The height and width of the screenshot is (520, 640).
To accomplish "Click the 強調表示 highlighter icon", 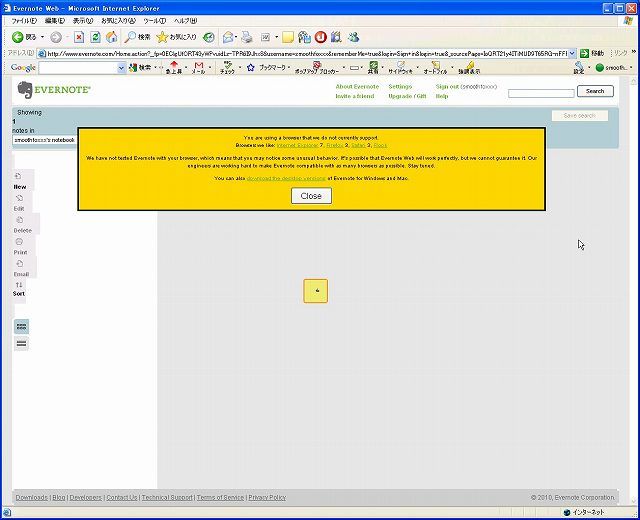I will click(469, 68).
